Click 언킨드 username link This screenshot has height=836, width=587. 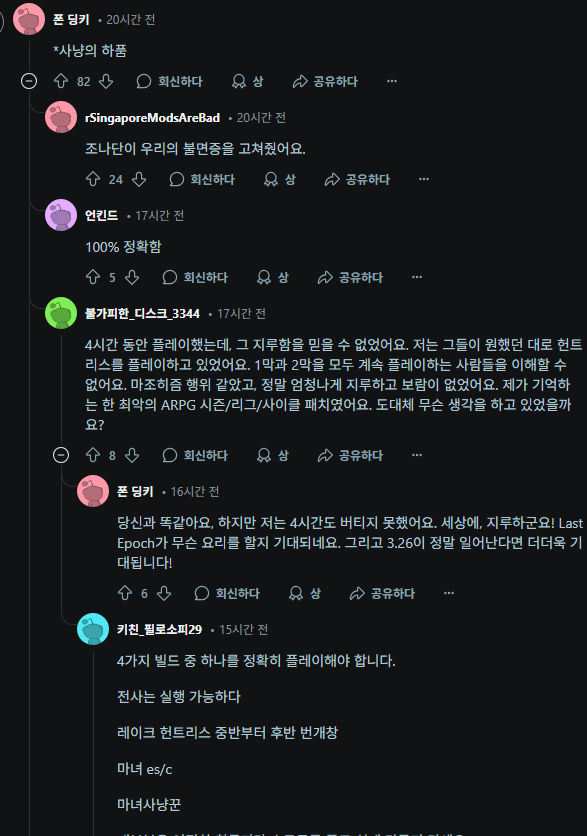pyautogui.click(x=101, y=215)
